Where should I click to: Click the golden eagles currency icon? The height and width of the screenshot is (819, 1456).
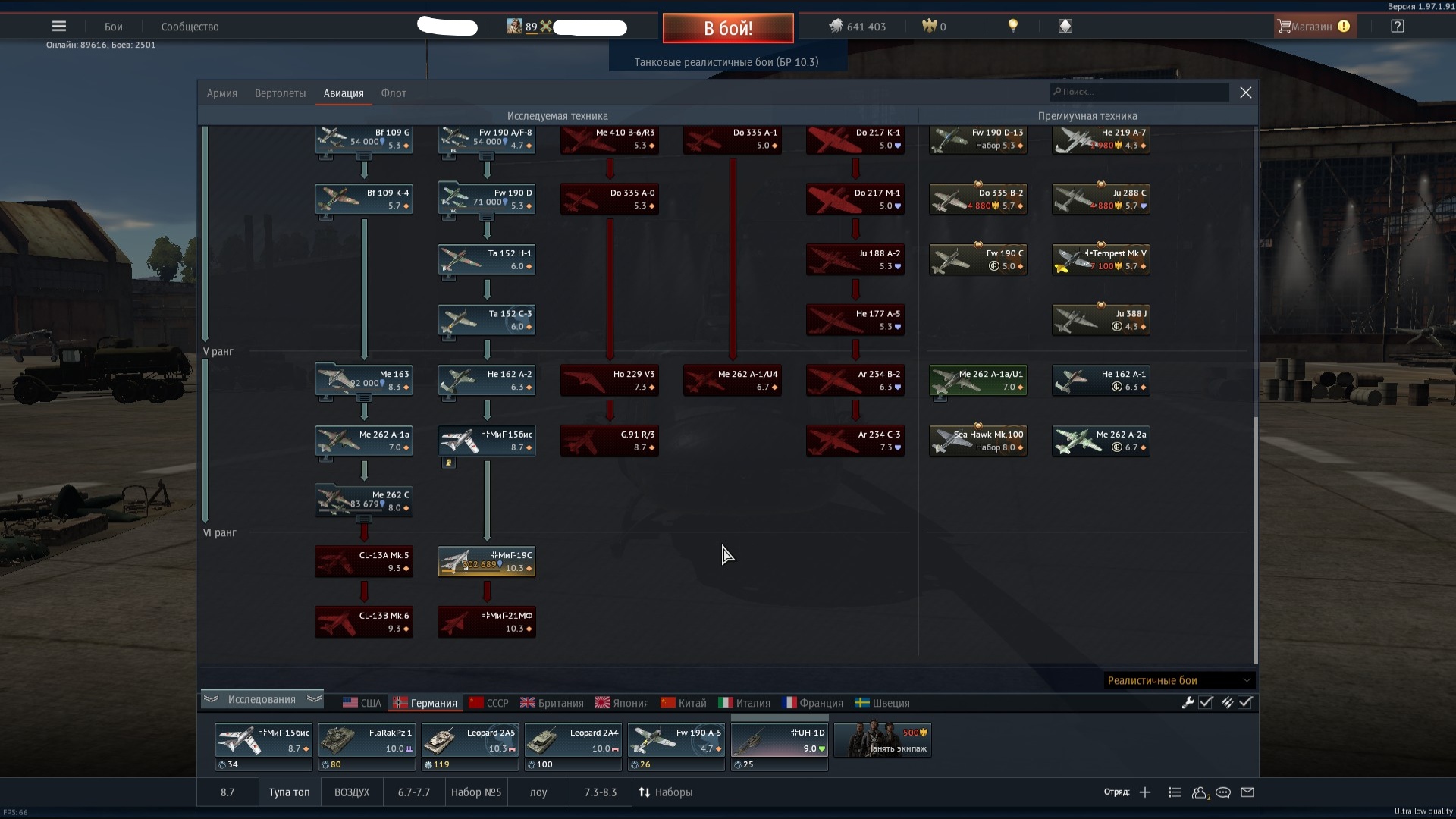[929, 26]
